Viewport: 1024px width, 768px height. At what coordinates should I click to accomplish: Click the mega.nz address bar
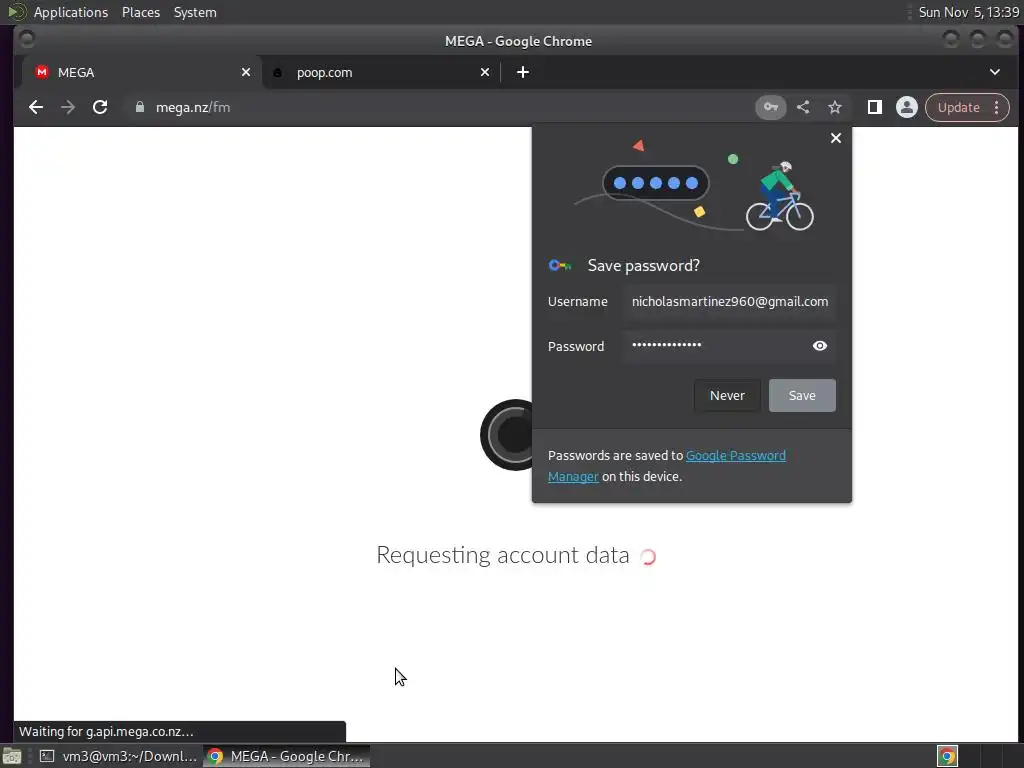coord(438,107)
